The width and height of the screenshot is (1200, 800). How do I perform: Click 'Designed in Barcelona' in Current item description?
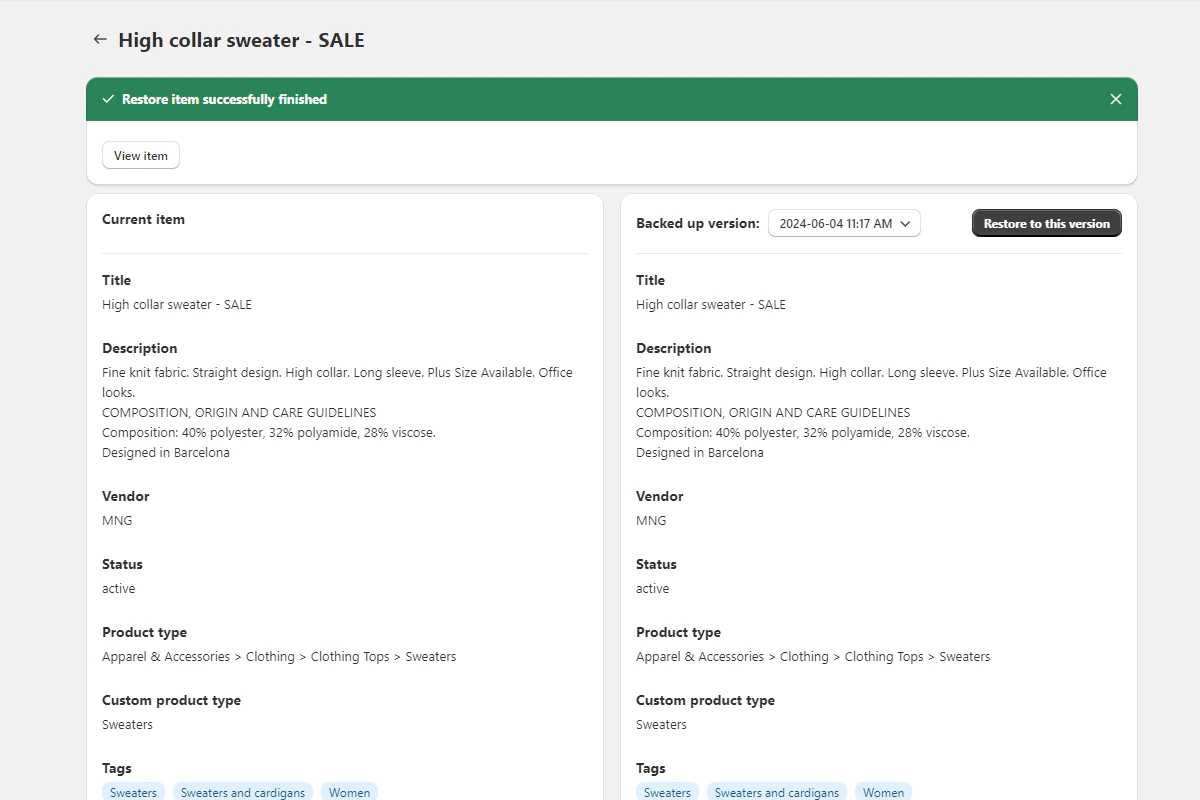[166, 453]
